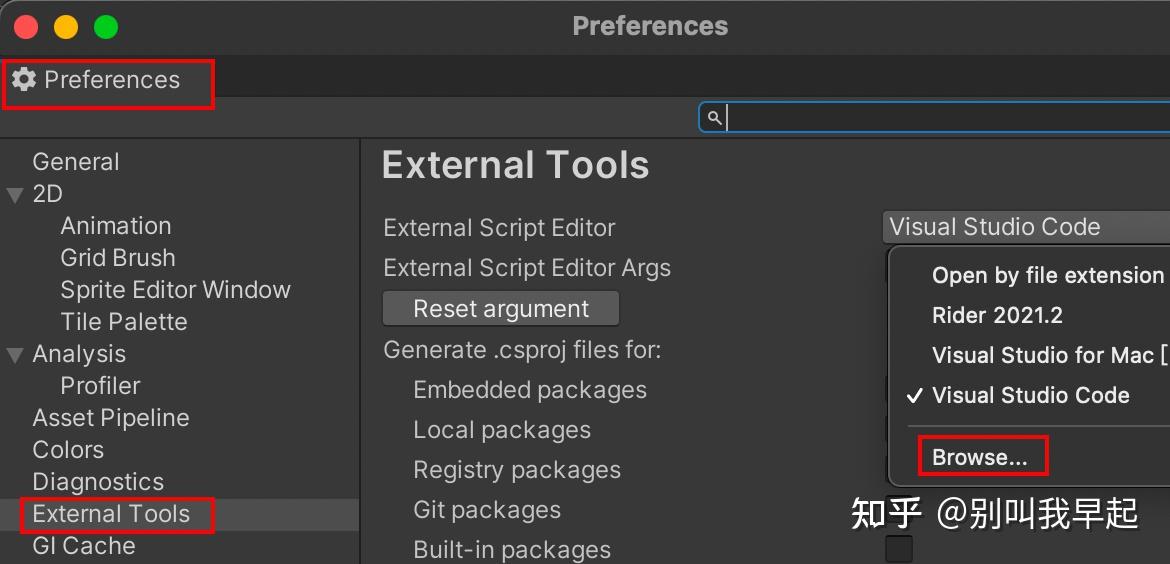
Task: Select the checked Visual Studio Code entry
Action: pos(1030,396)
